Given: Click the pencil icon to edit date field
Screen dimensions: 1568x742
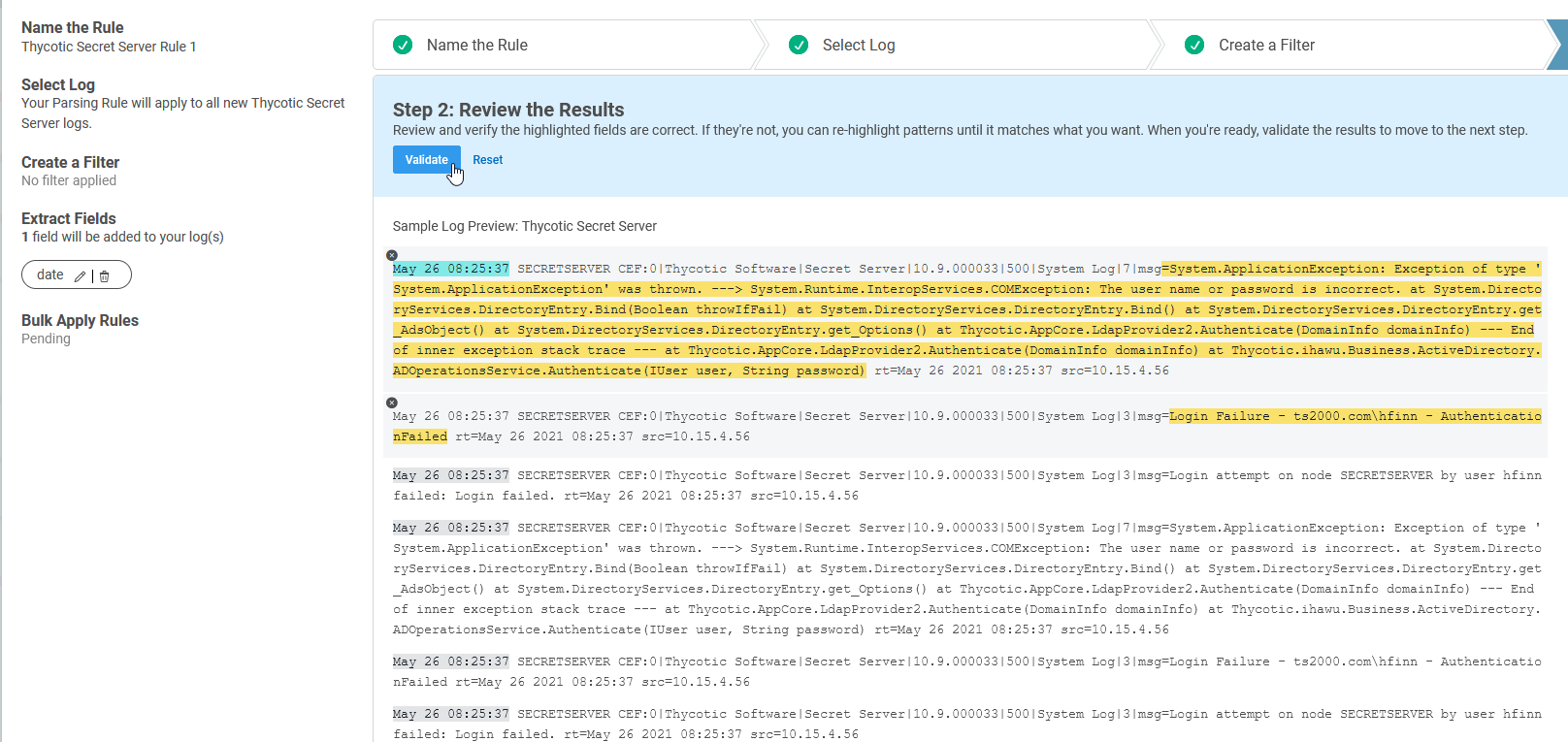Looking at the screenshot, I should [80, 276].
